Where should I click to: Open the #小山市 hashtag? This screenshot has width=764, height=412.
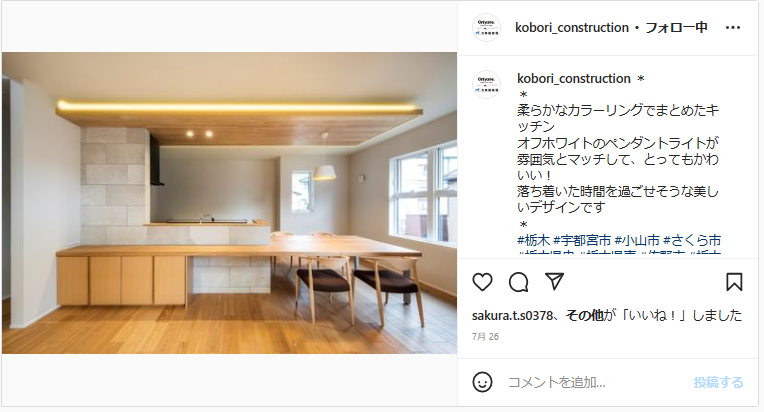637,240
